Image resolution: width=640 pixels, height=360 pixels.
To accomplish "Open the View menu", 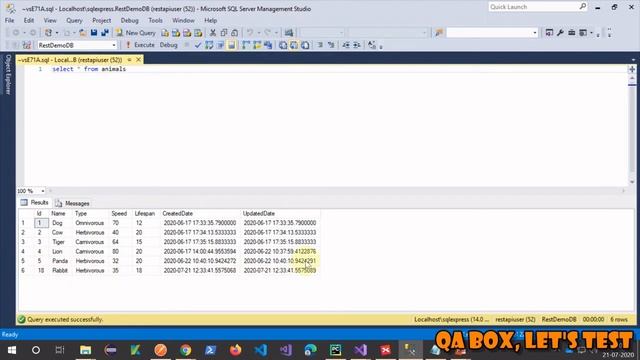I will click(50, 20).
